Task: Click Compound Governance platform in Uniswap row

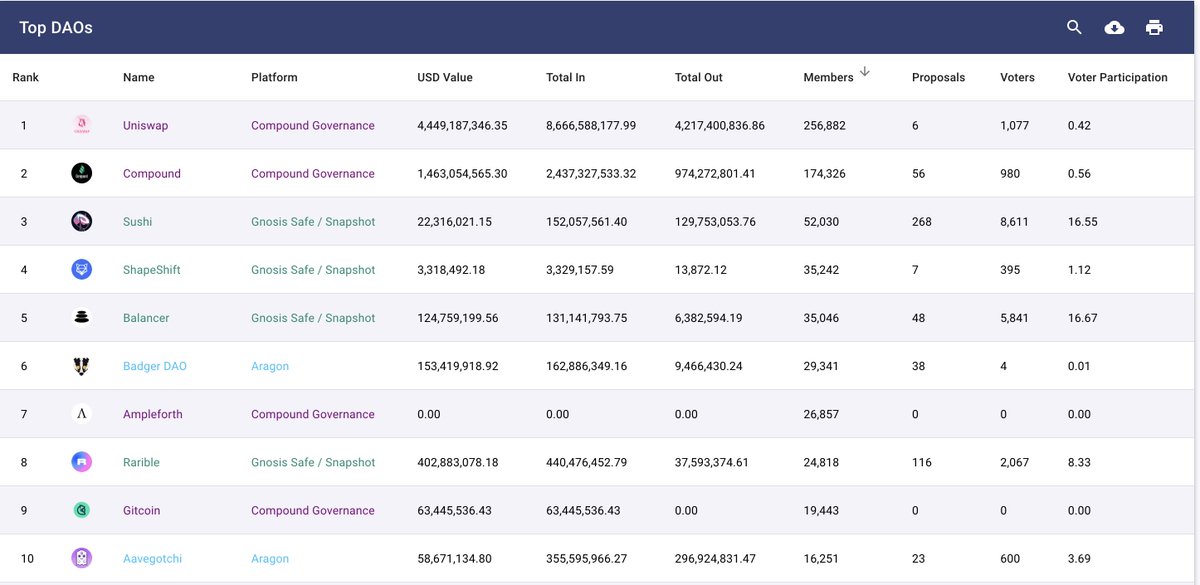Action: (x=313, y=126)
